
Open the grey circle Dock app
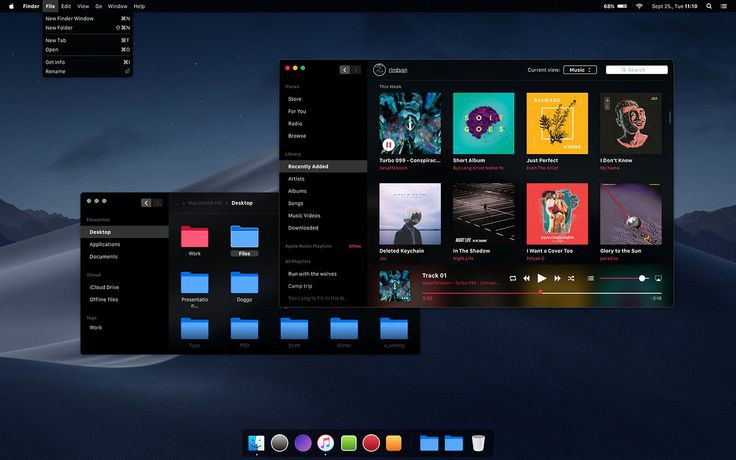point(279,443)
